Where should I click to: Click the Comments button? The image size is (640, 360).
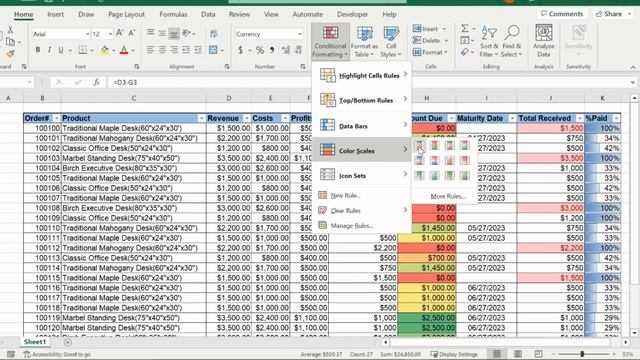pyautogui.click(x=562, y=14)
